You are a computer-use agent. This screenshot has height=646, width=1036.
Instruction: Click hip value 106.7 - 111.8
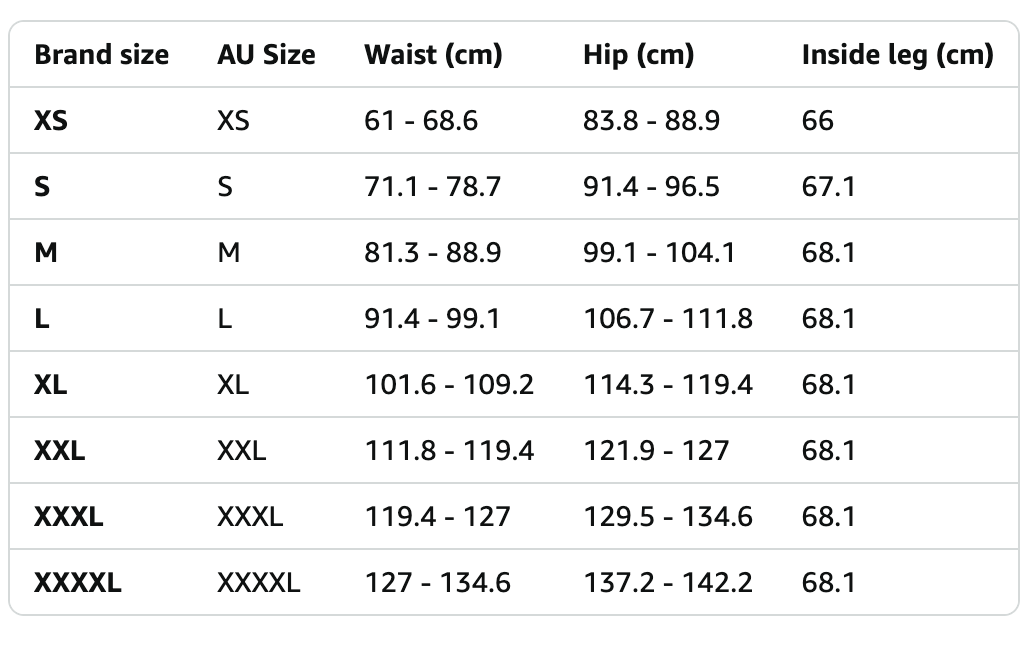(x=668, y=319)
